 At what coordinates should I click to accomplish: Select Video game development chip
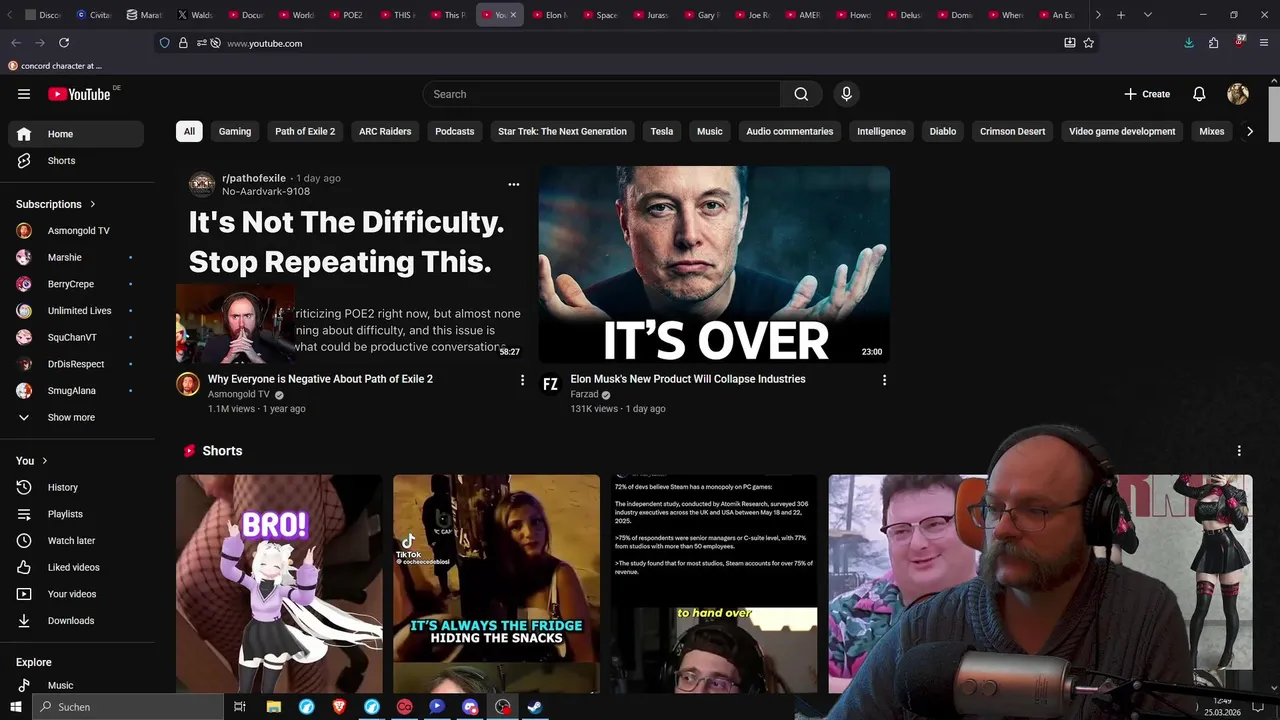(x=1122, y=131)
